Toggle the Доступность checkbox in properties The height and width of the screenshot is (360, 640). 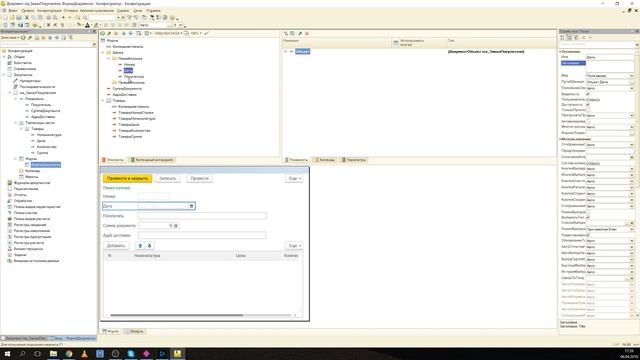click(x=588, y=105)
